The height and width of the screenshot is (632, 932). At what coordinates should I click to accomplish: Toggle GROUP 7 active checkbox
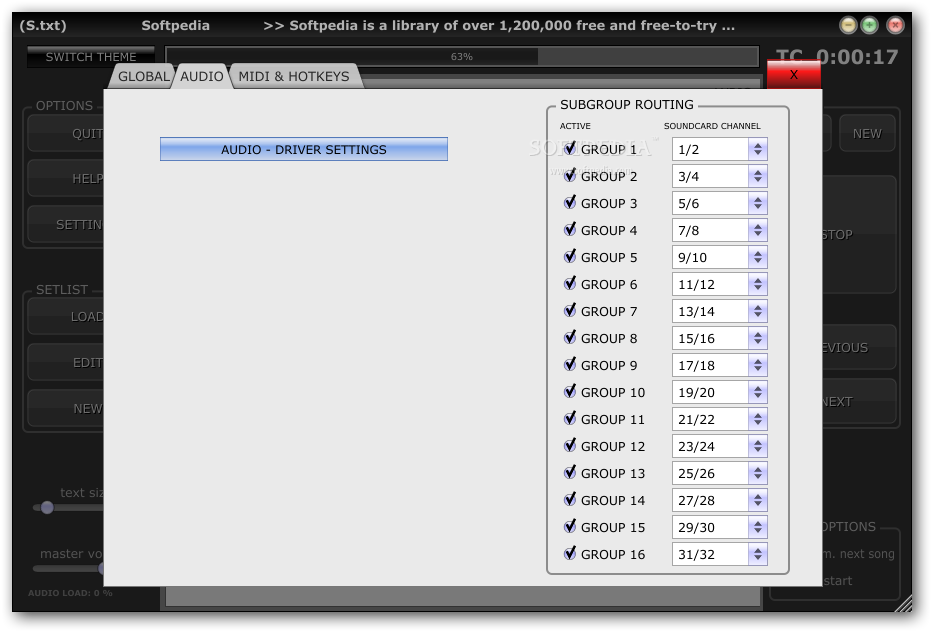pos(569,311)
